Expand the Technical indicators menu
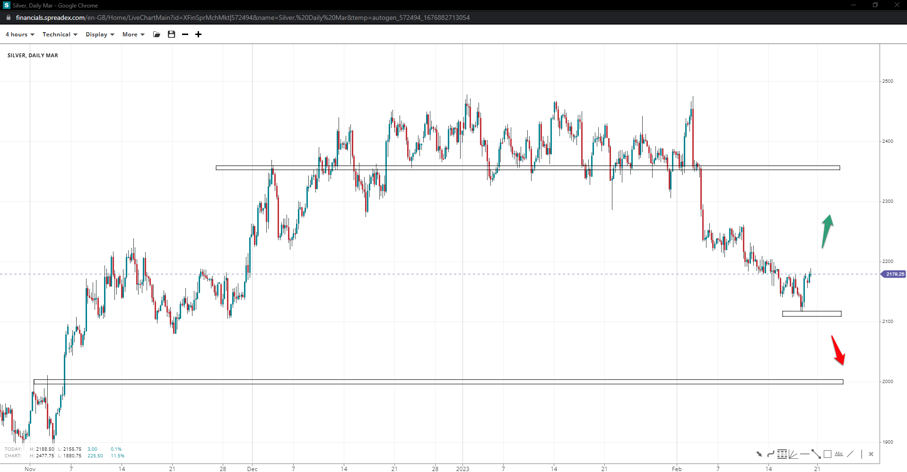907x472 pixels. click(59, 35)
